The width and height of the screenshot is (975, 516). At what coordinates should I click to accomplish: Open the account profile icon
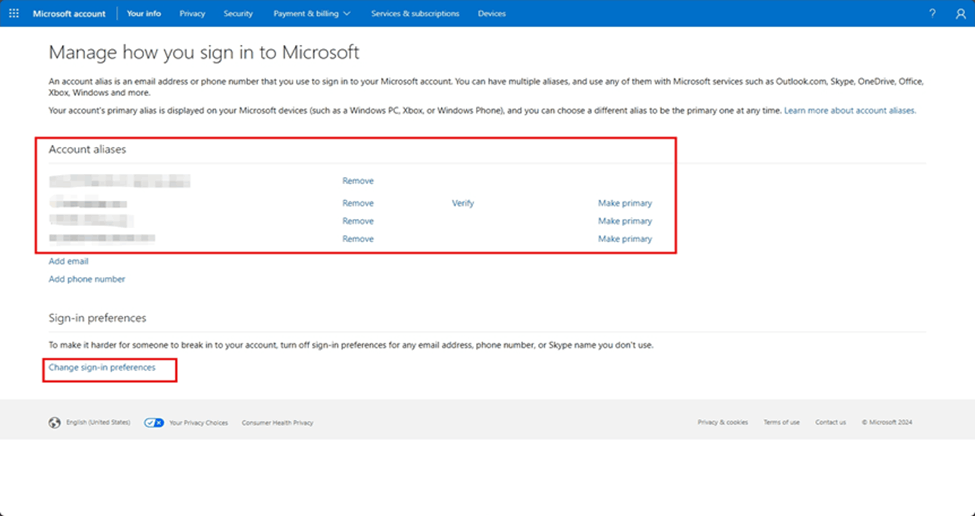point(961,13)
